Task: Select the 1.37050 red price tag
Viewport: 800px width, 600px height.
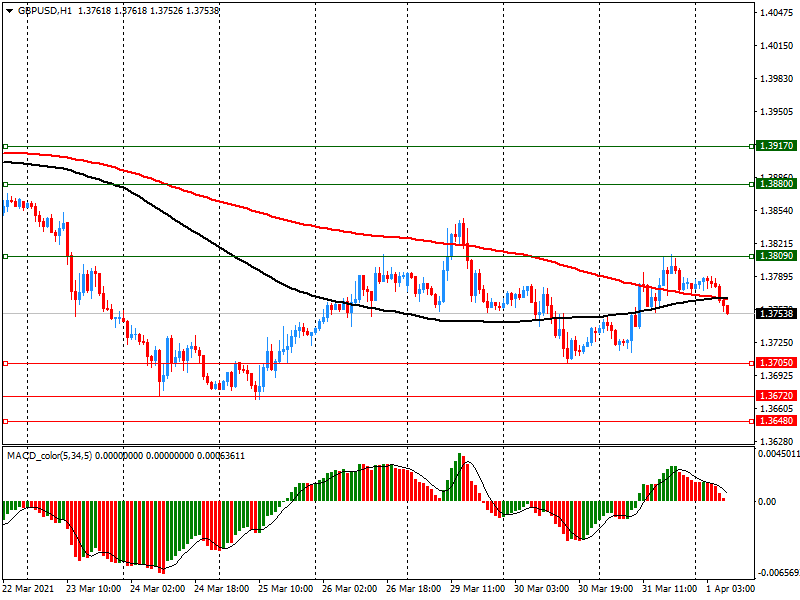Action: 776,363
